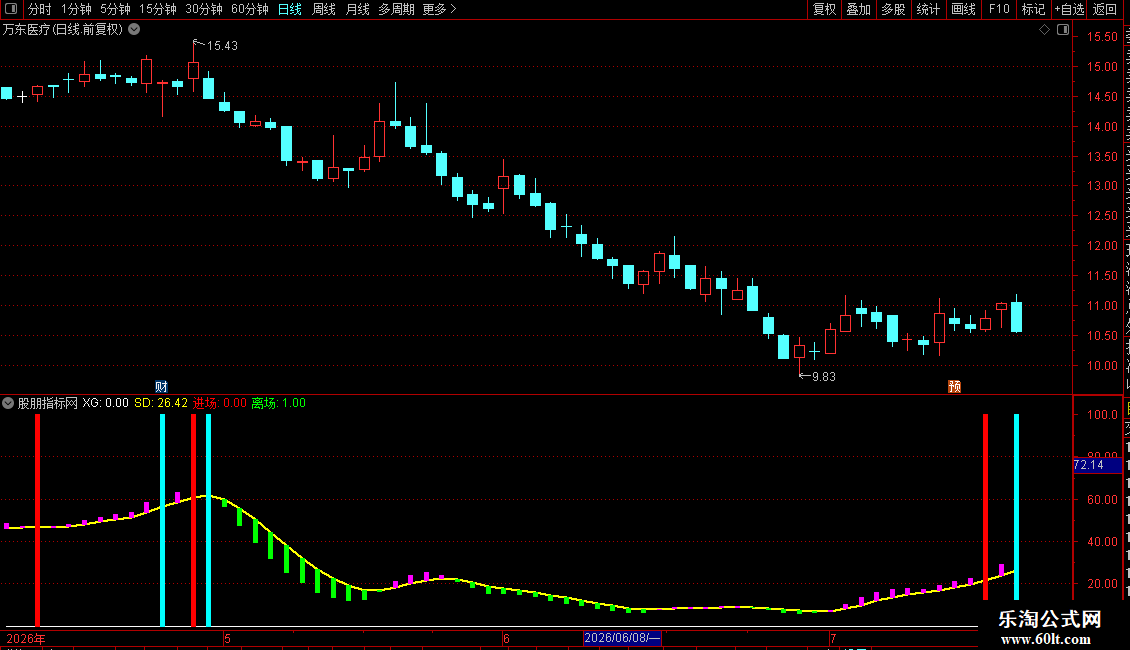Image resolution: width=1130 pixels, height=650 pixels.
Task: Select the 15分钟 period
Action: click(157, 9)
